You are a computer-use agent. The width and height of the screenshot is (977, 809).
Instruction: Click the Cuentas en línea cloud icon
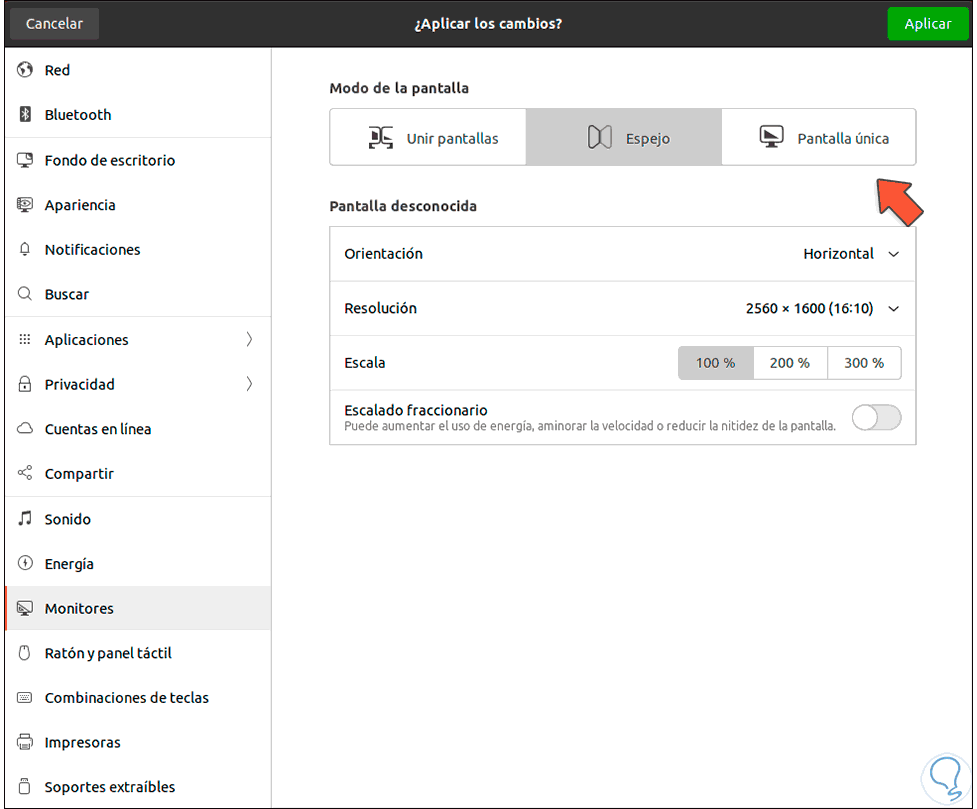25,428
